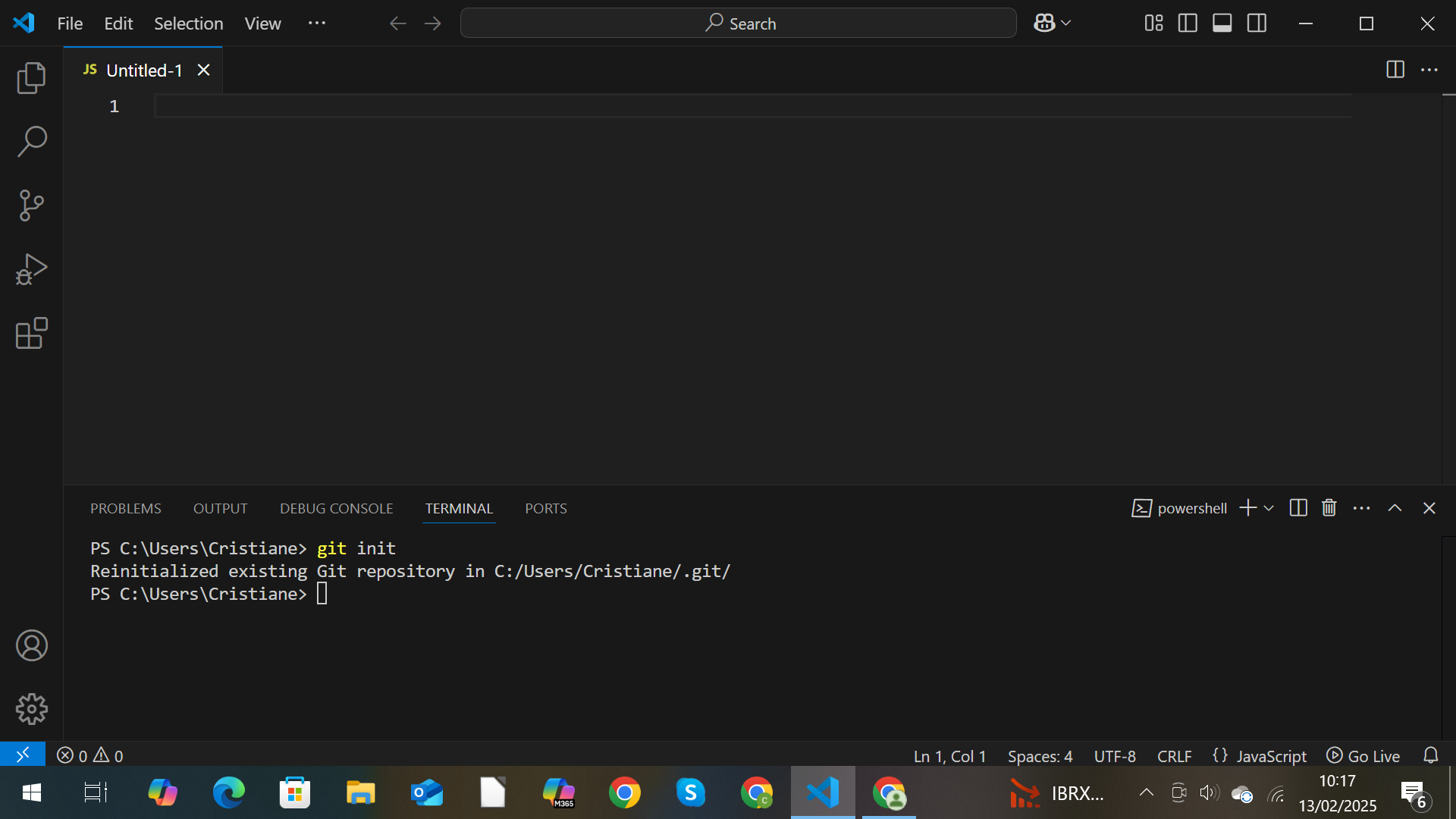Switch to the DEBUG CONSOLE tab
1456x819 pixels.
point(336,508)
